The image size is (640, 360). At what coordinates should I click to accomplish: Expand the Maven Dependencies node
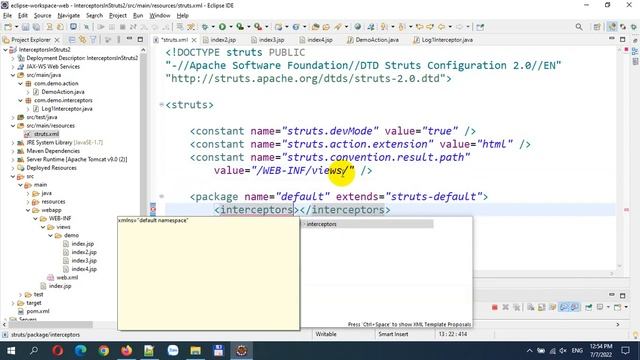13,151
